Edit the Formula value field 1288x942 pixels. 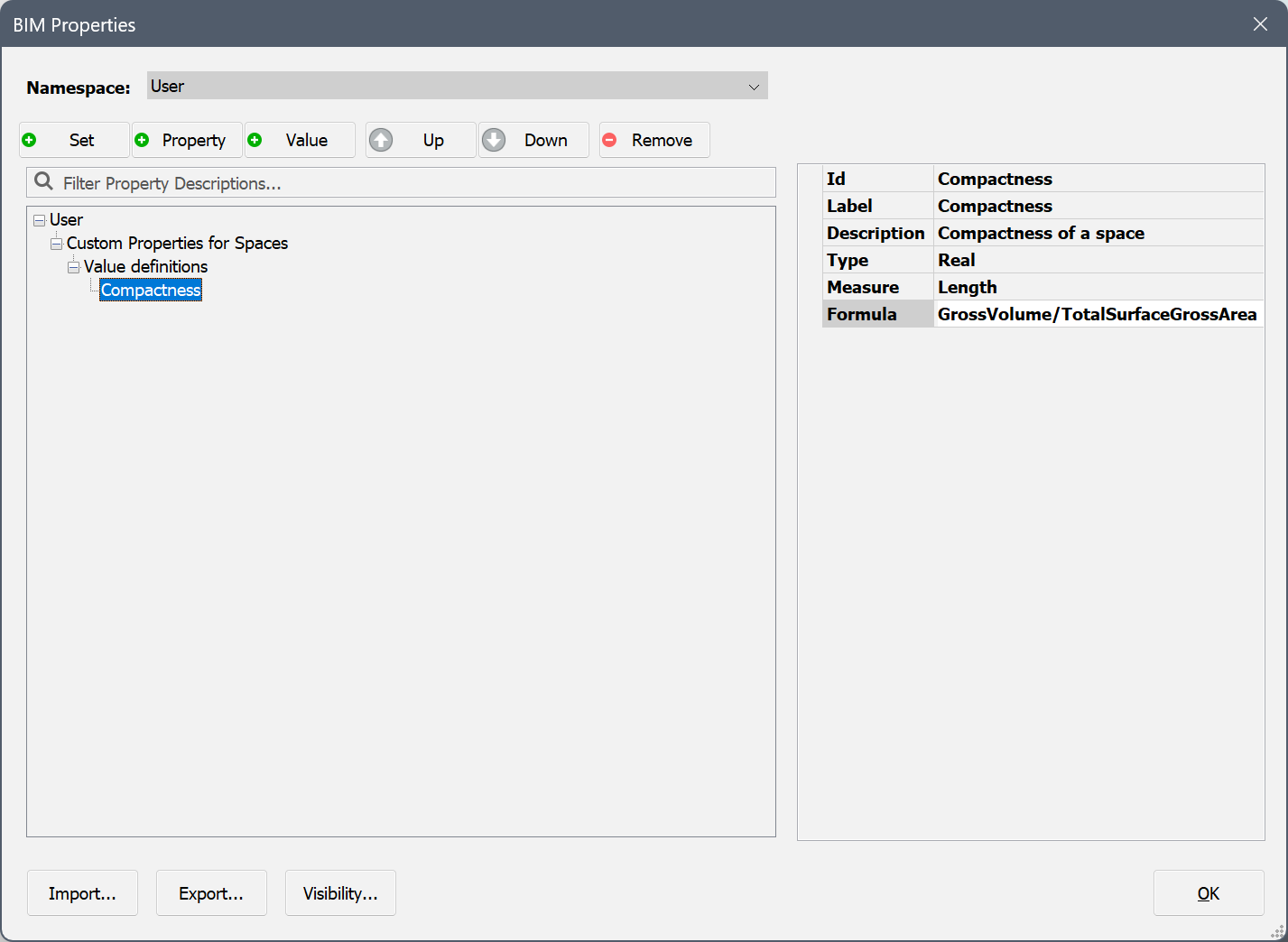tap(1097, 314)
